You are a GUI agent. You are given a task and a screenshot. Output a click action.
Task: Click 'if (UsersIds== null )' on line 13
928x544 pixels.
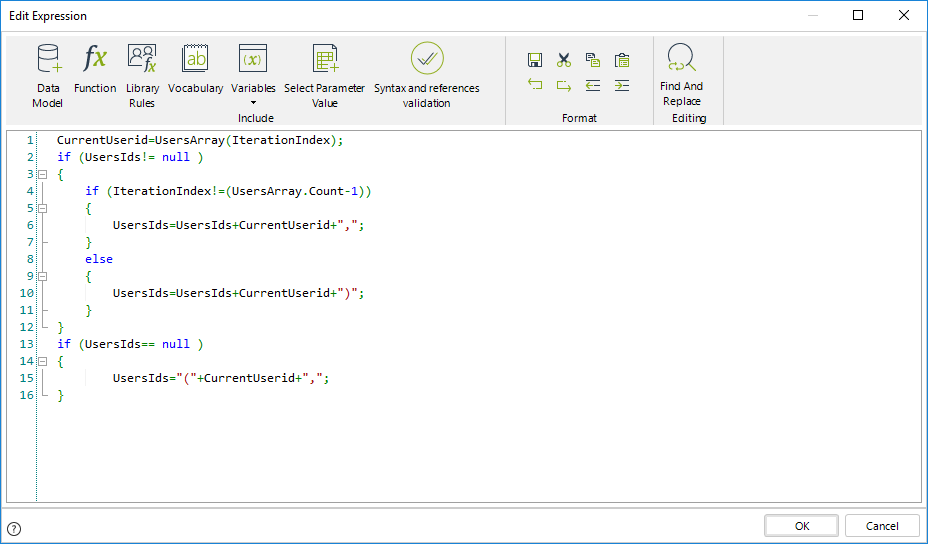click(130, 344)
